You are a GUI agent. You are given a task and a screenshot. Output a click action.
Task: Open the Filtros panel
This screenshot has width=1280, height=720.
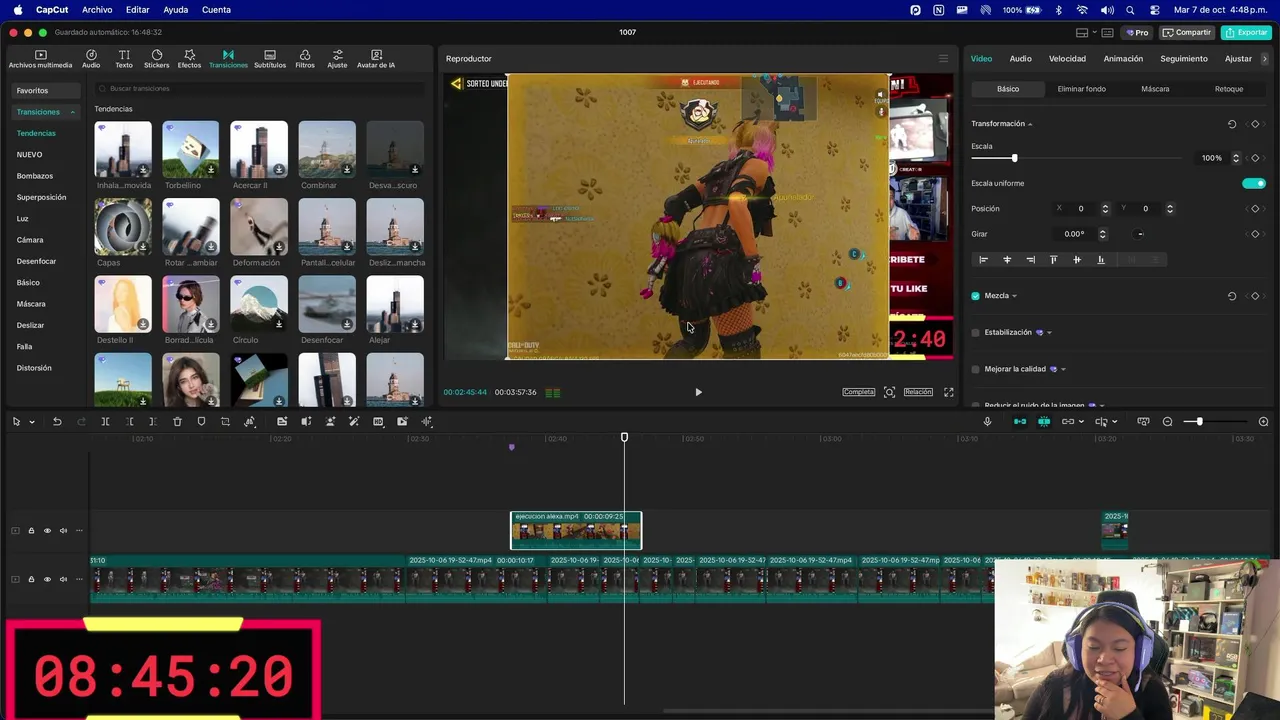click(305, 59)
